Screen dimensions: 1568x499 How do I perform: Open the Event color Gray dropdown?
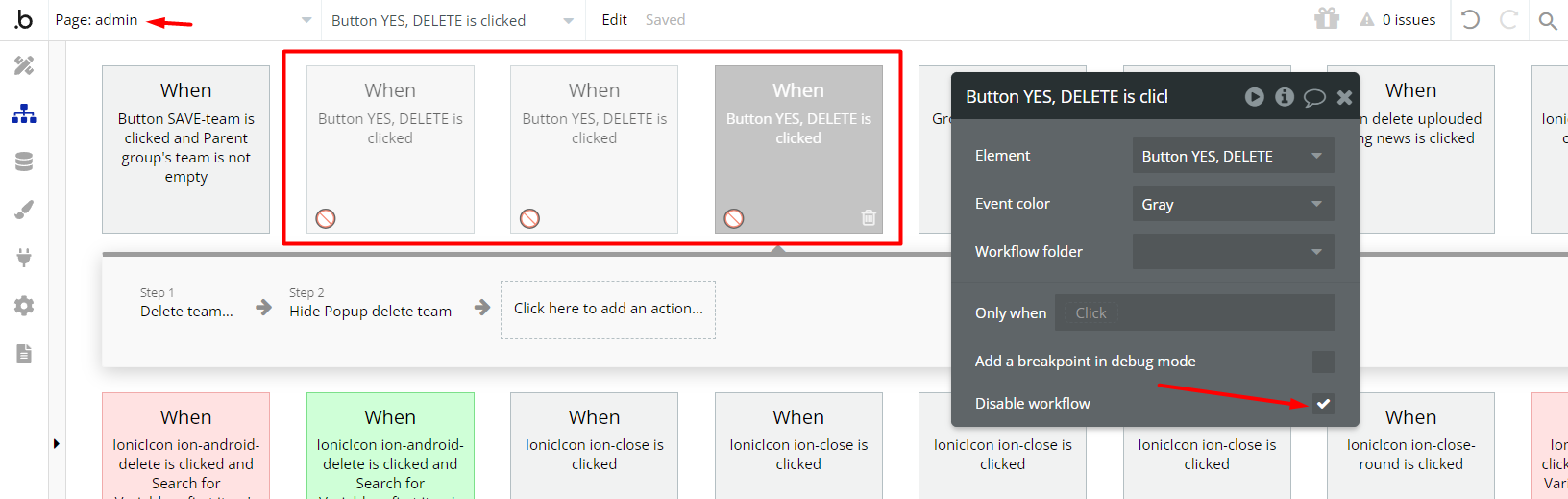tap(1233, 204)
